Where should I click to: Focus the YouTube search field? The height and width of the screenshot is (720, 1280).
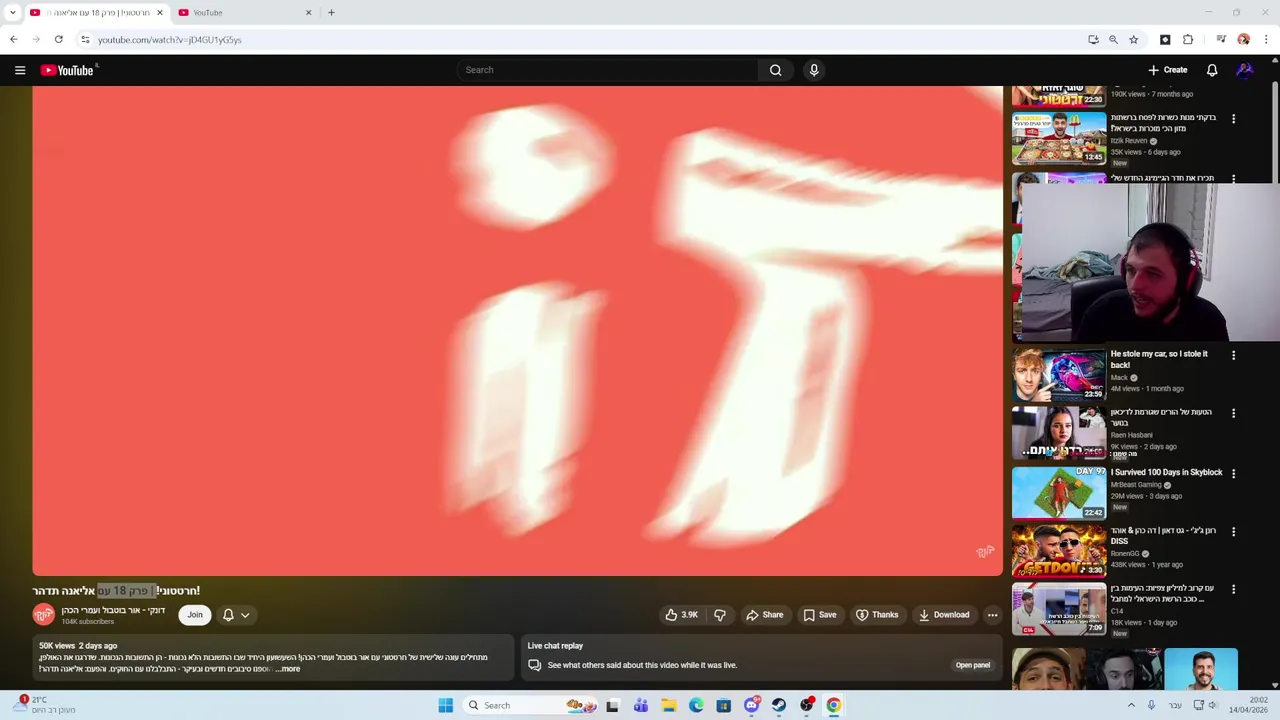tap(608, 70)
